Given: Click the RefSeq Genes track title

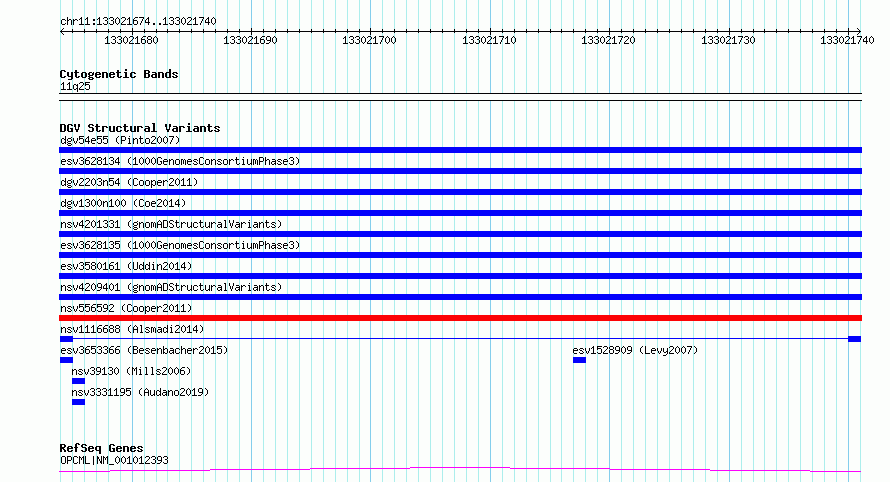Looking at the screenshot, I should coord(101,449).
